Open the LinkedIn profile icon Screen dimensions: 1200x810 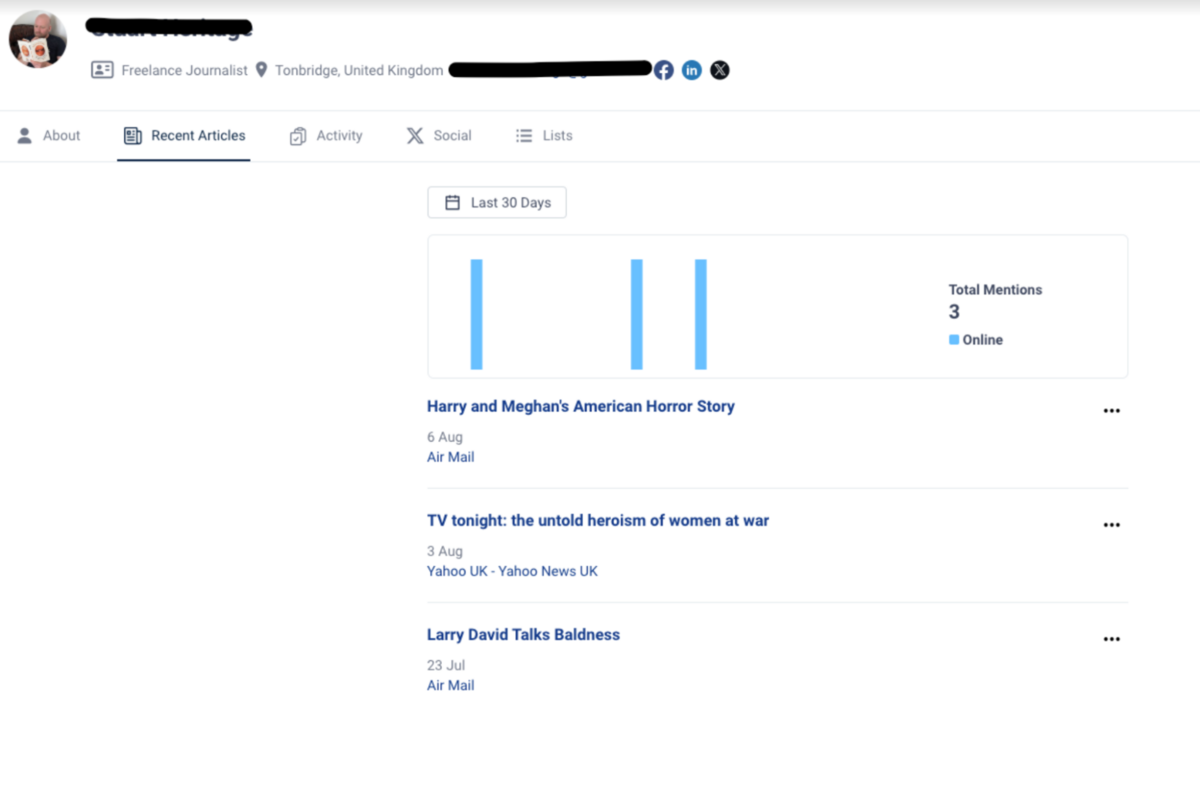pyautogui.click(x=692, y=70)
